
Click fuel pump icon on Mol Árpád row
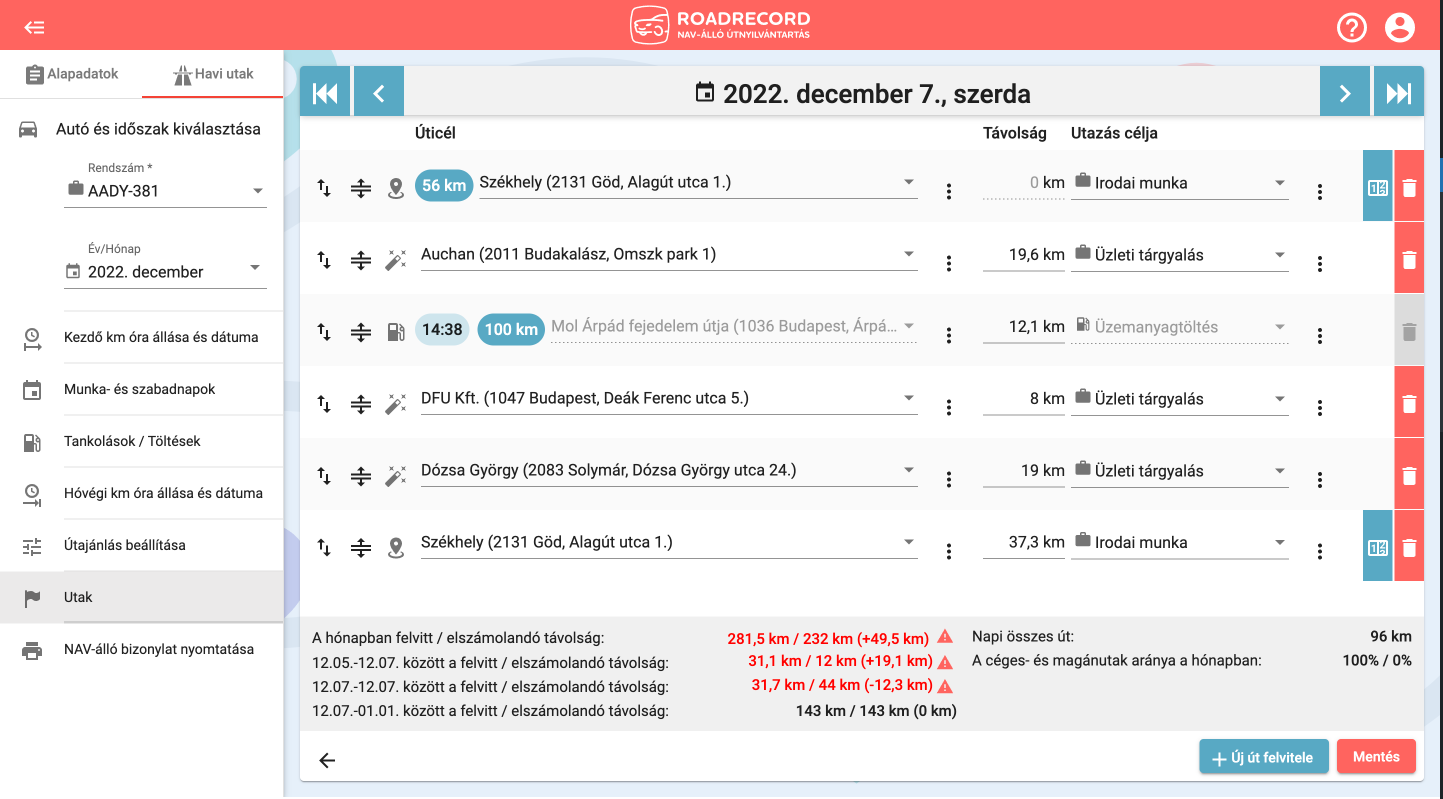(x=396, y=332)
